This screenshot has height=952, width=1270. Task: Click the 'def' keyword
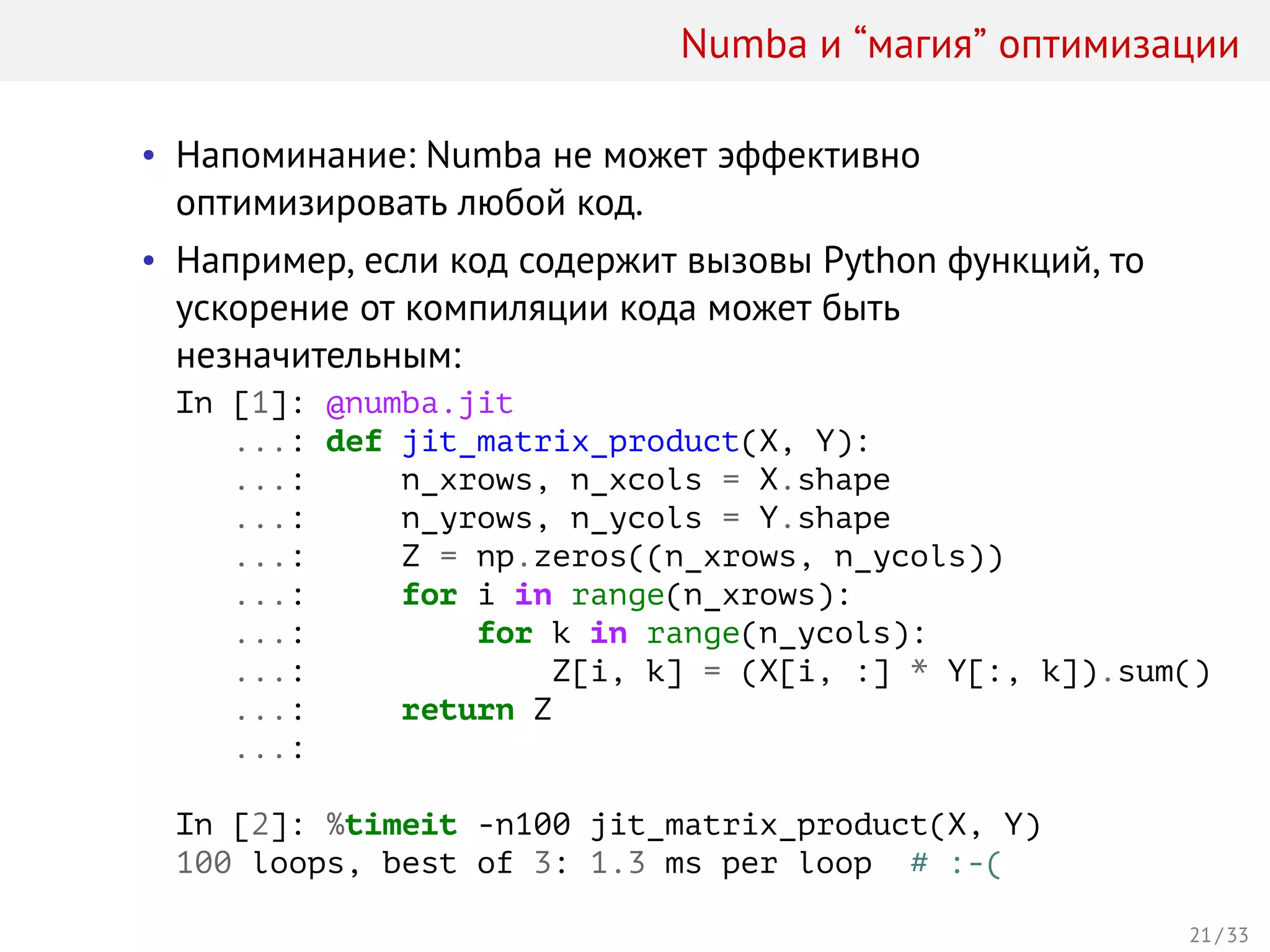[x=353, y=442]
